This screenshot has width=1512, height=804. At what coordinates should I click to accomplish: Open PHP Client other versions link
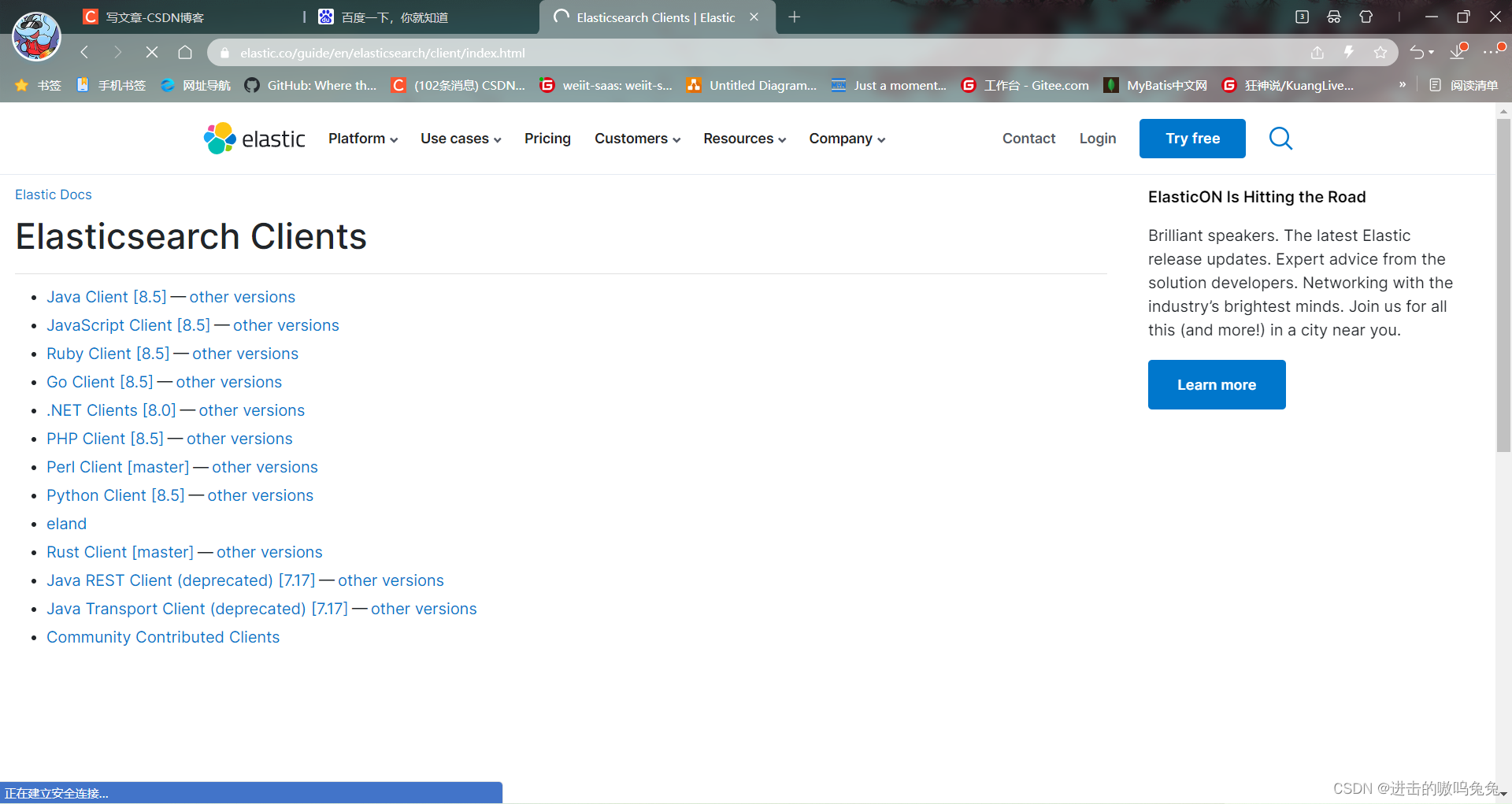coord(239,439)
